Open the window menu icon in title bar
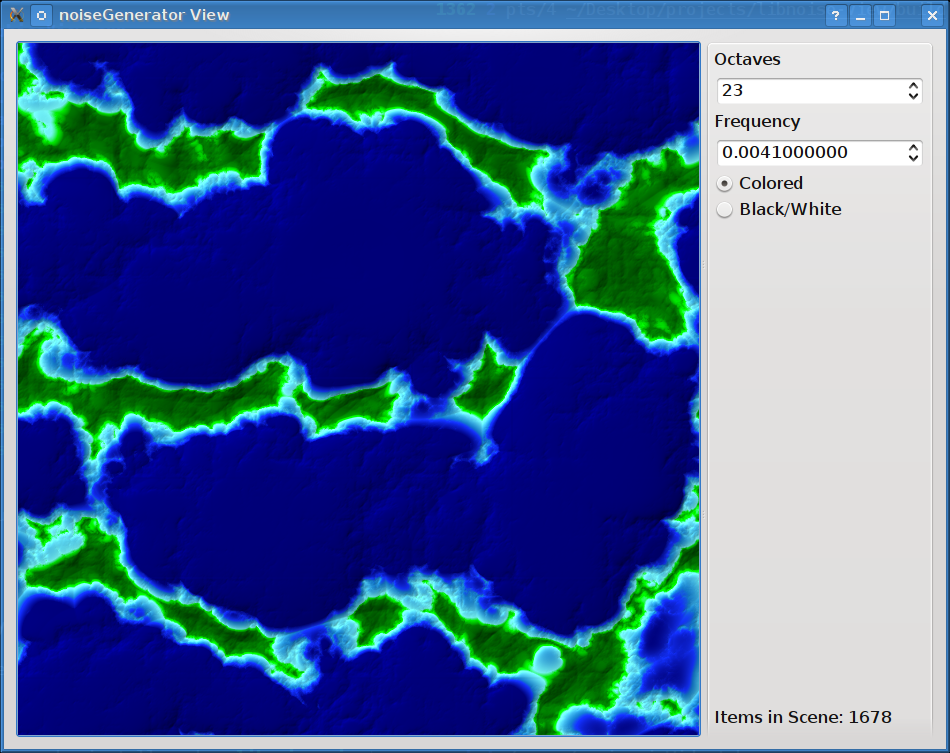950x753 pixels. [16, 15]
